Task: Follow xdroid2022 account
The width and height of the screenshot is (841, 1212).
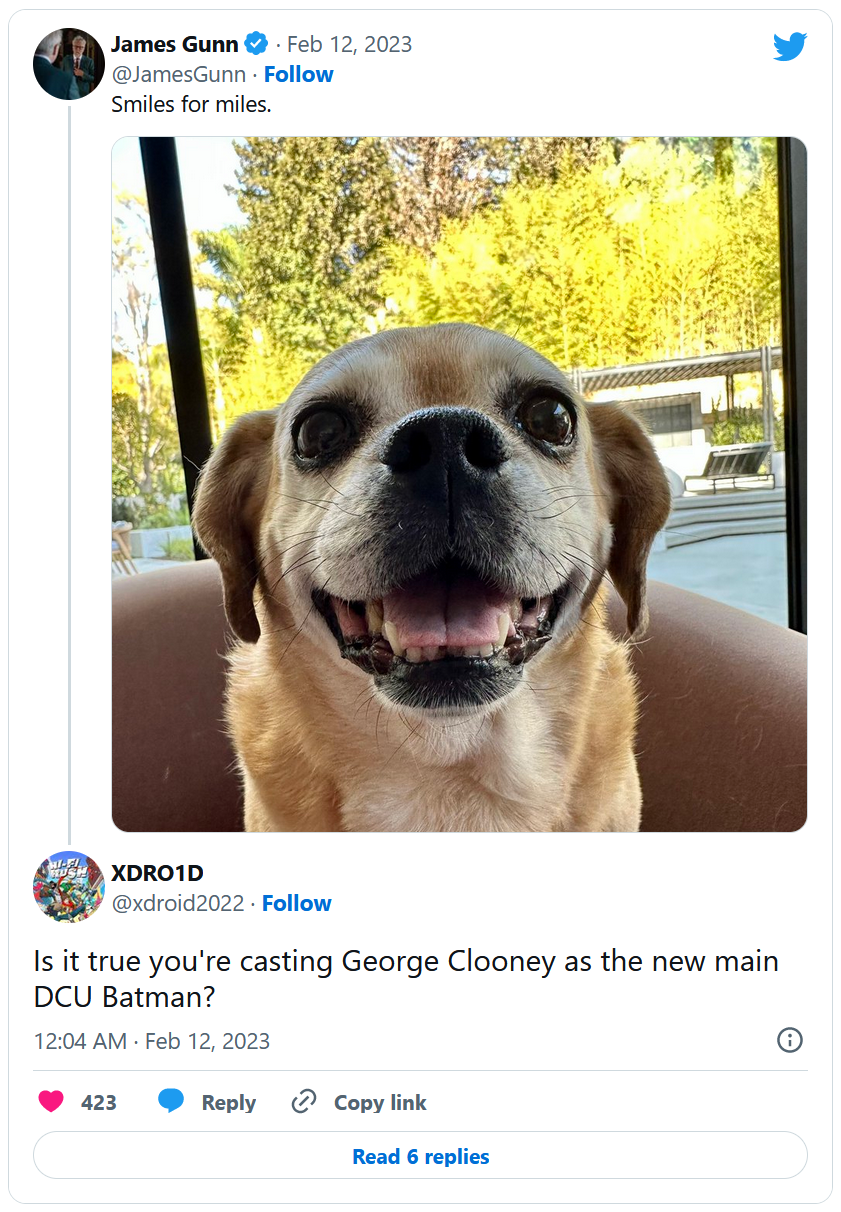Action: coord(296,903)
